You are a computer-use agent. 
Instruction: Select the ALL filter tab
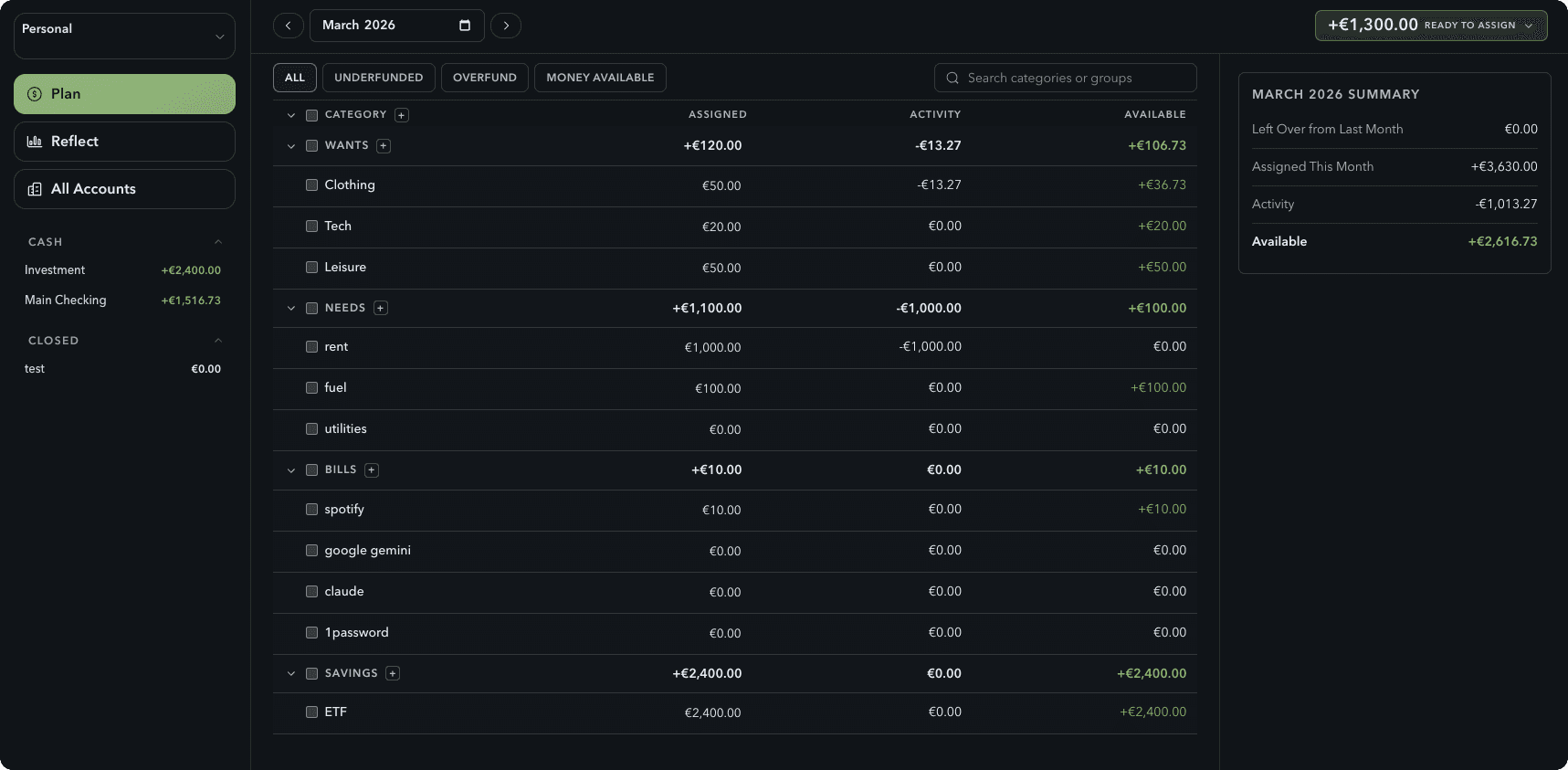[295, 78]
